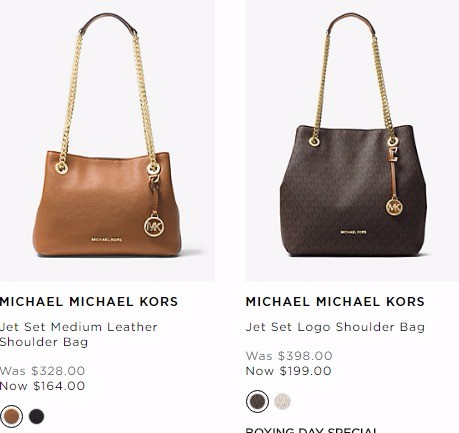Open Jet Set Medium Leather Shoulder Bag link
The height and width of the screenshot is (433, 459).
pyautogui.click(x=78, y=334)
